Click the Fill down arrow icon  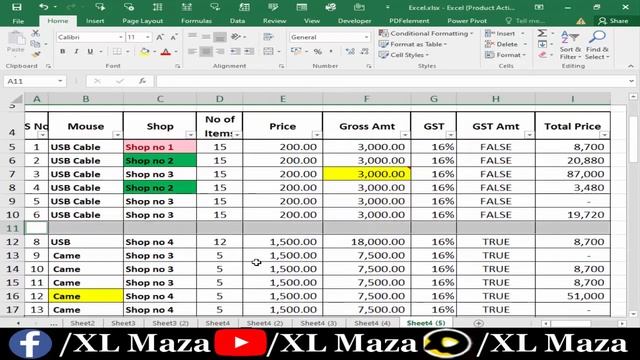(x=542, y=44)
